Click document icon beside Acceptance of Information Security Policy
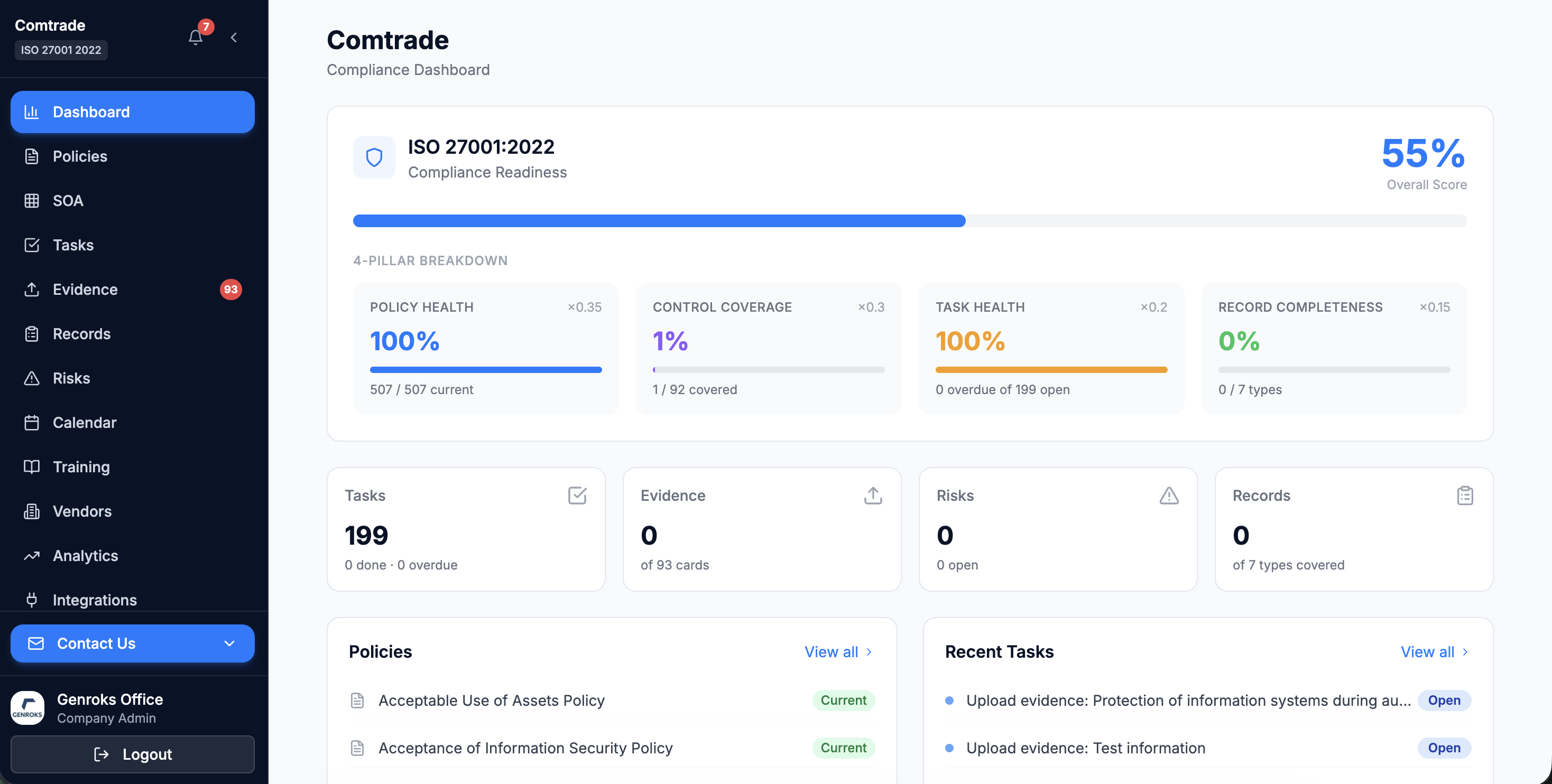Viewport: 1552px width, 784px height. (x=357, y=748)
